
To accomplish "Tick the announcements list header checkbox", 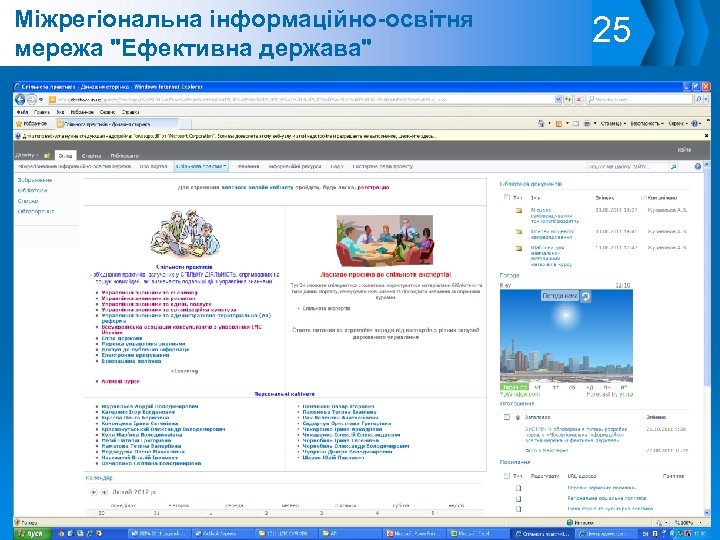I will click(x=506, y=417).
